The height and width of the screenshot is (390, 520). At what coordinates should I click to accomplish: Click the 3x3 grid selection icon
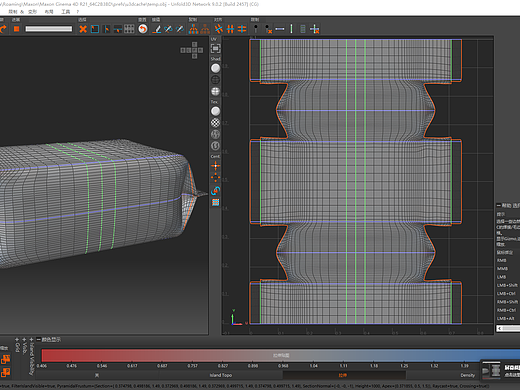tap(129, 29)
